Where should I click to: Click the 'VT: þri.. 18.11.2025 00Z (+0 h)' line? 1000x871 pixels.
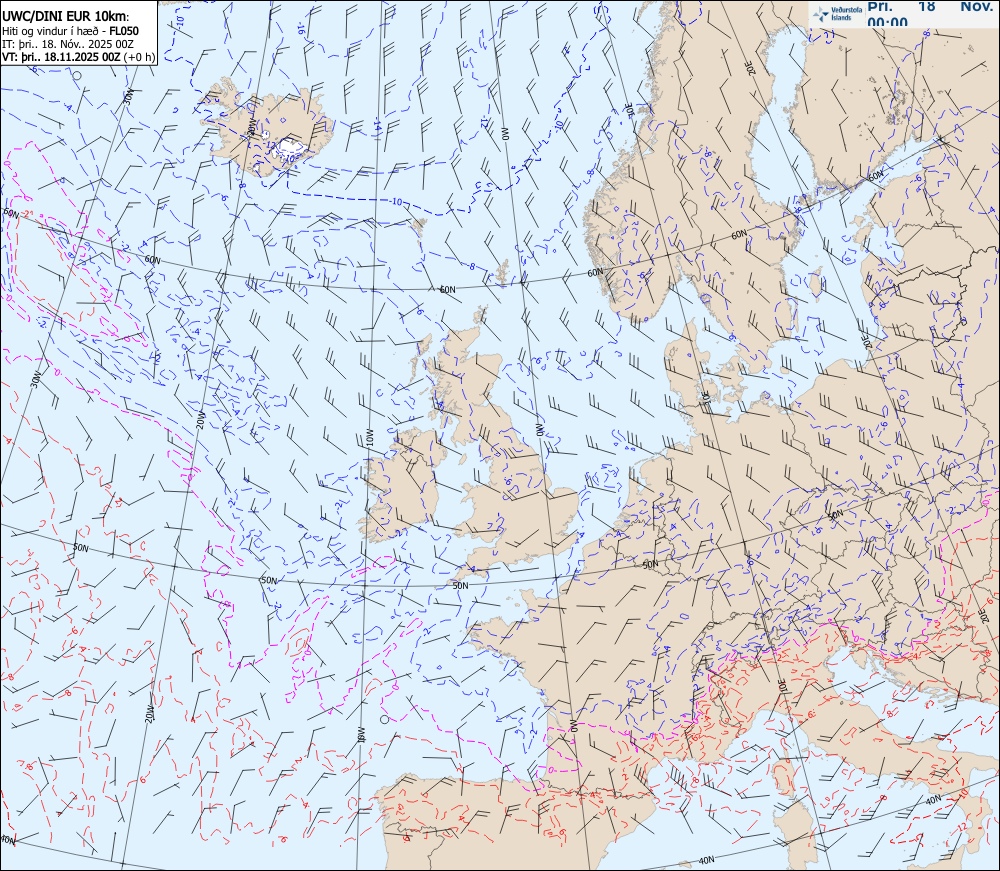click(x=78, y=56)
